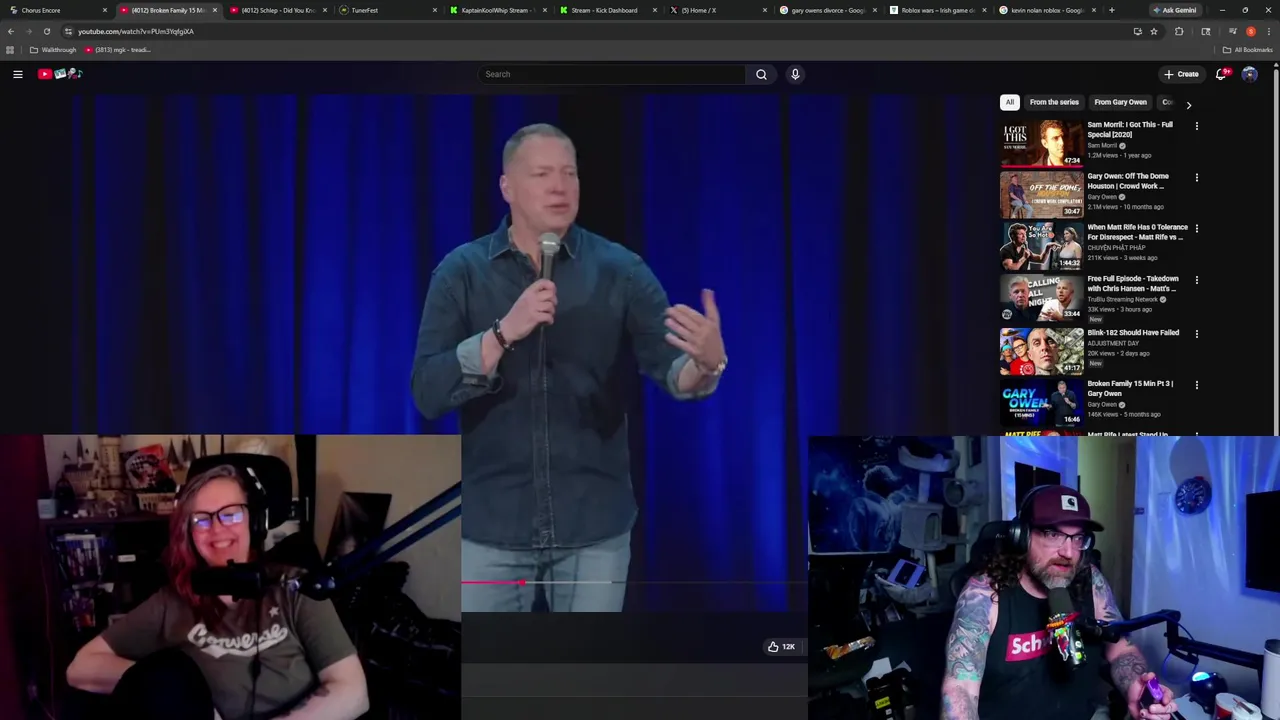
Task: Go to YouTube home via logo
Action: [60, 74]
